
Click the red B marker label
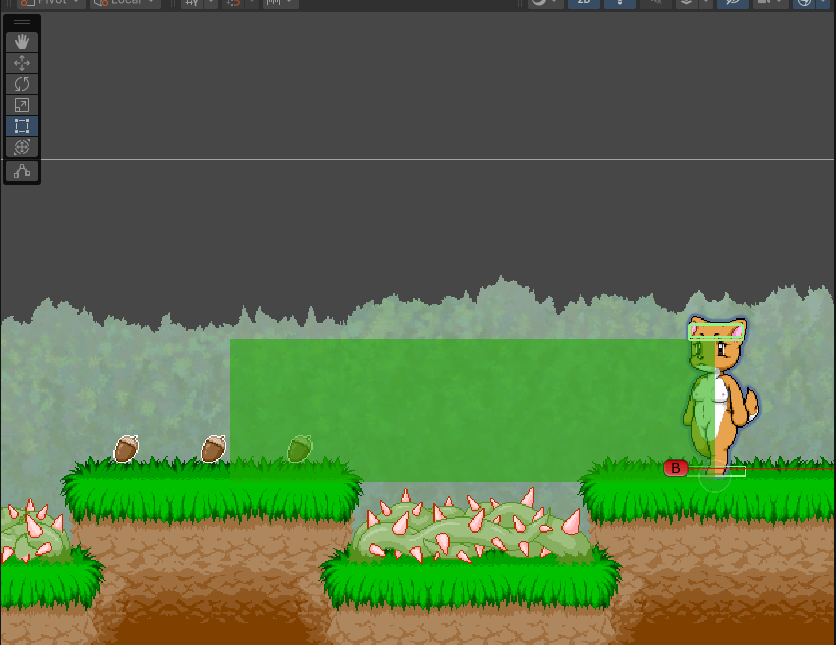(676, 468)
